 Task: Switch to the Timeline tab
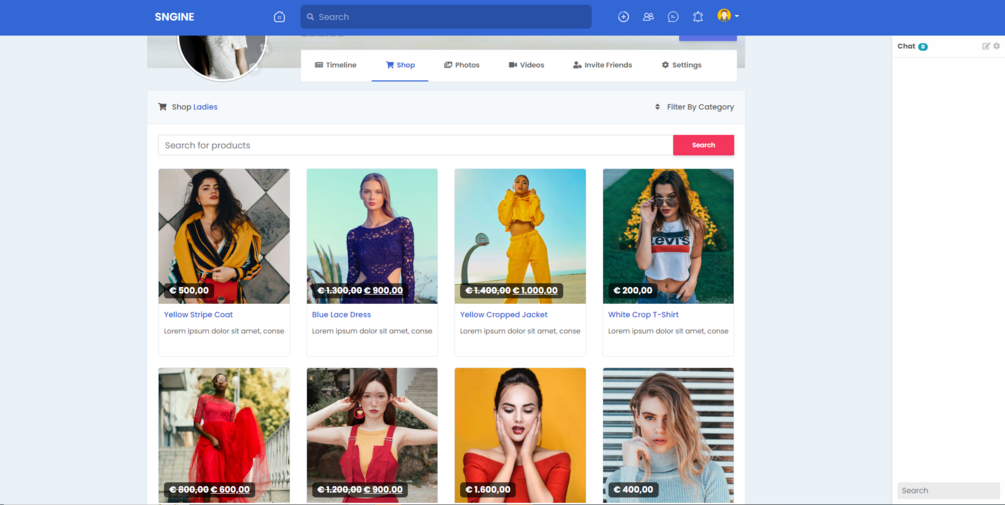335,65
